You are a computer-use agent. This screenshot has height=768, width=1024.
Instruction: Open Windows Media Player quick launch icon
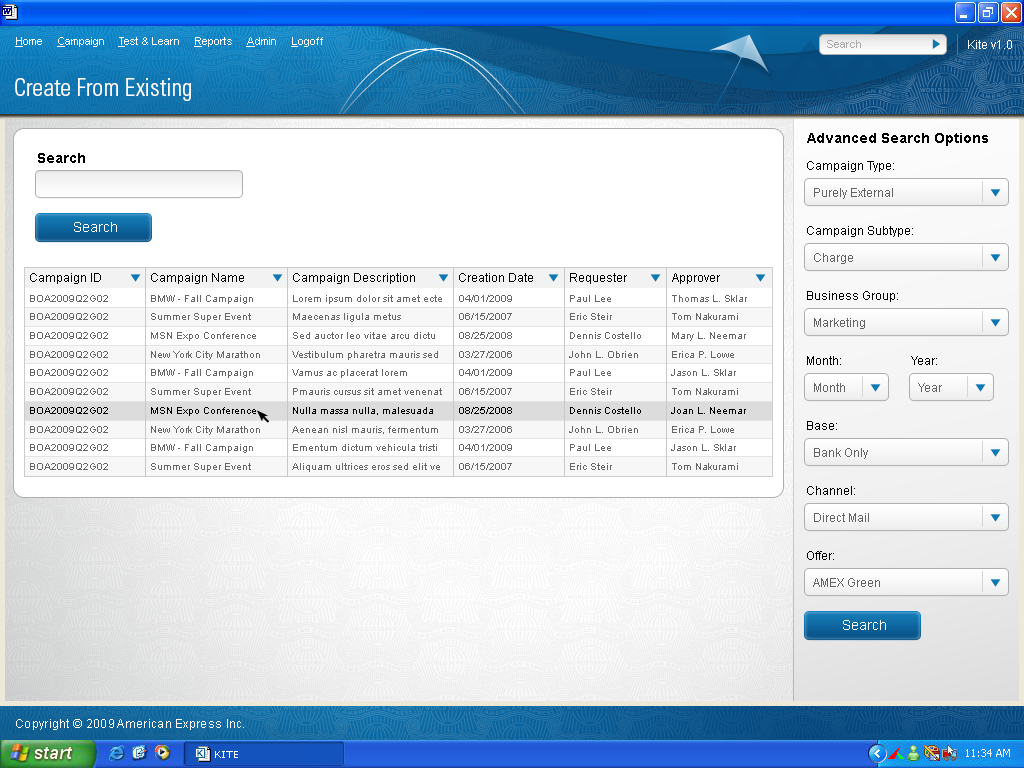tap(162, 753)
